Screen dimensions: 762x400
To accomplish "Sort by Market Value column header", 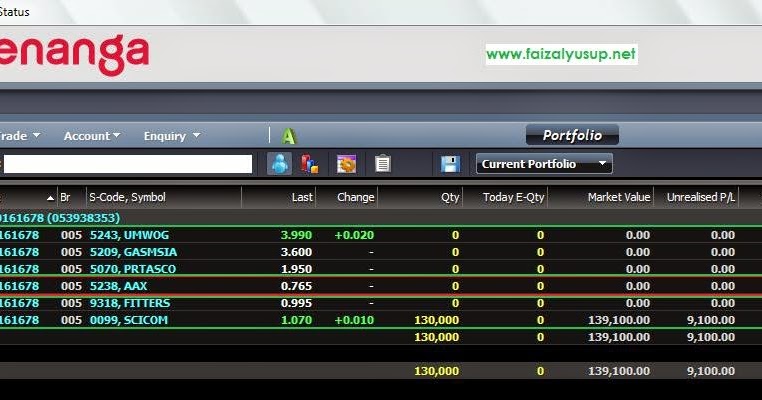I will tap(619, 197).
